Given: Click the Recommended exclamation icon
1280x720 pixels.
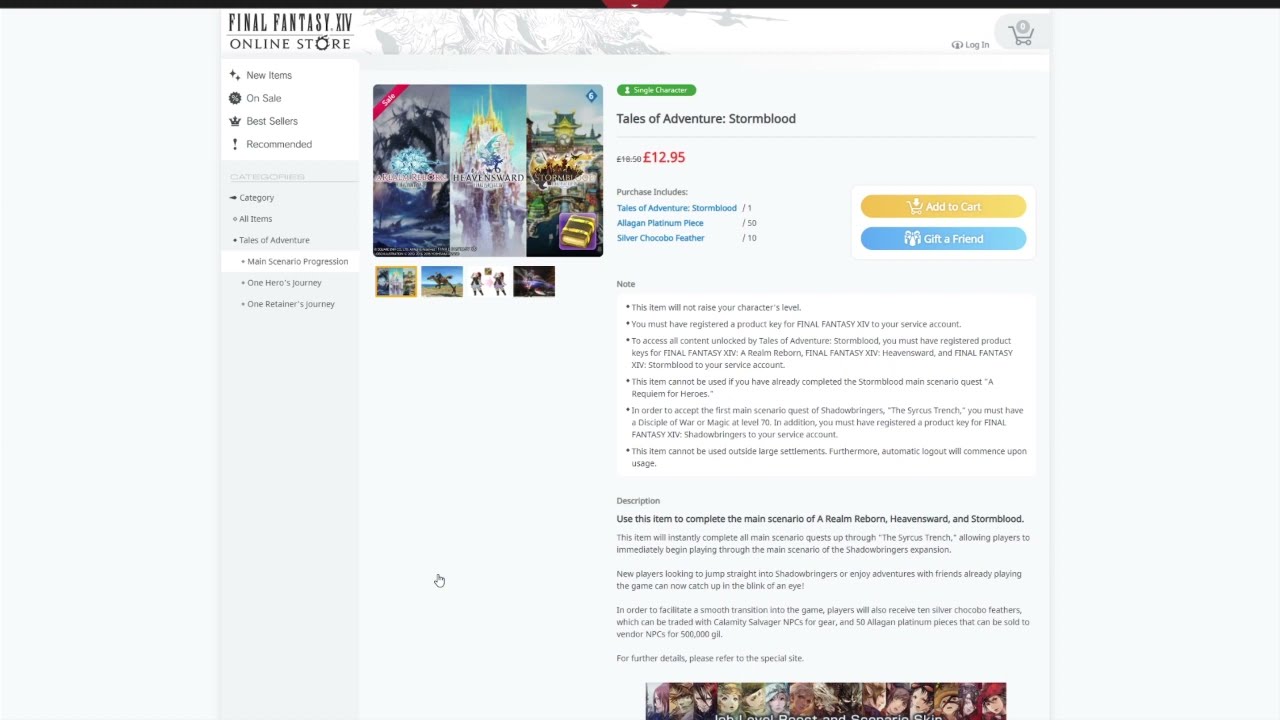Looking at the screenshot, I should coord(235,144).
